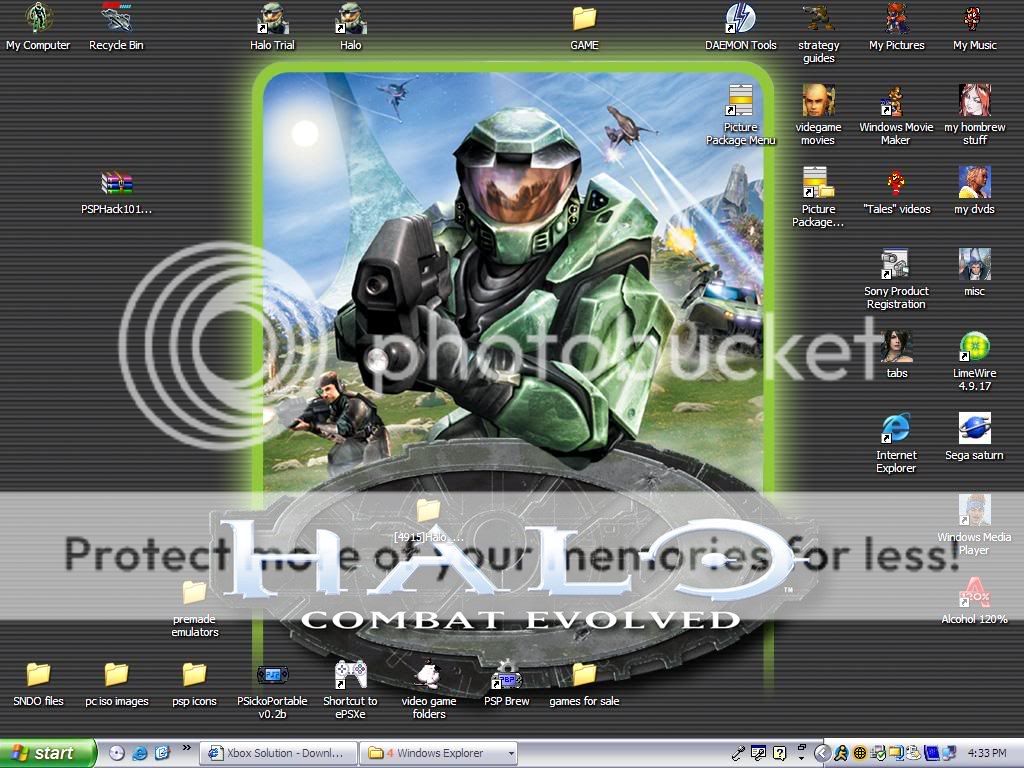This screenshot has height=768, width=1024.
Task: Open the DAEMON Tools desktop icon
Action: click(x=740, y=19)
